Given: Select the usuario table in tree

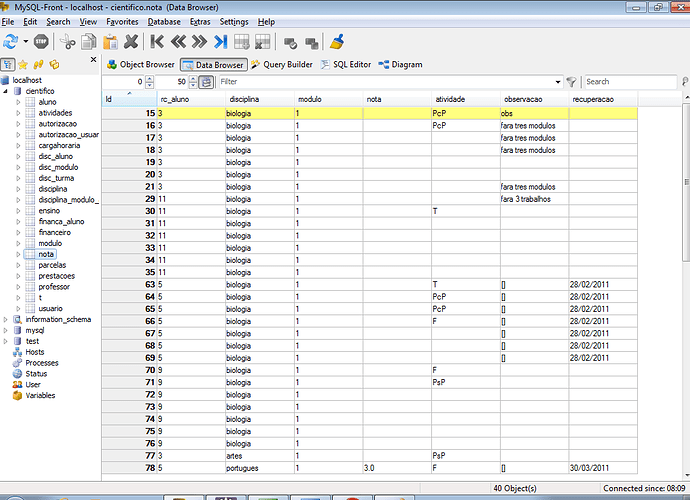Looking at the screenshot, I should coord(51,309).
